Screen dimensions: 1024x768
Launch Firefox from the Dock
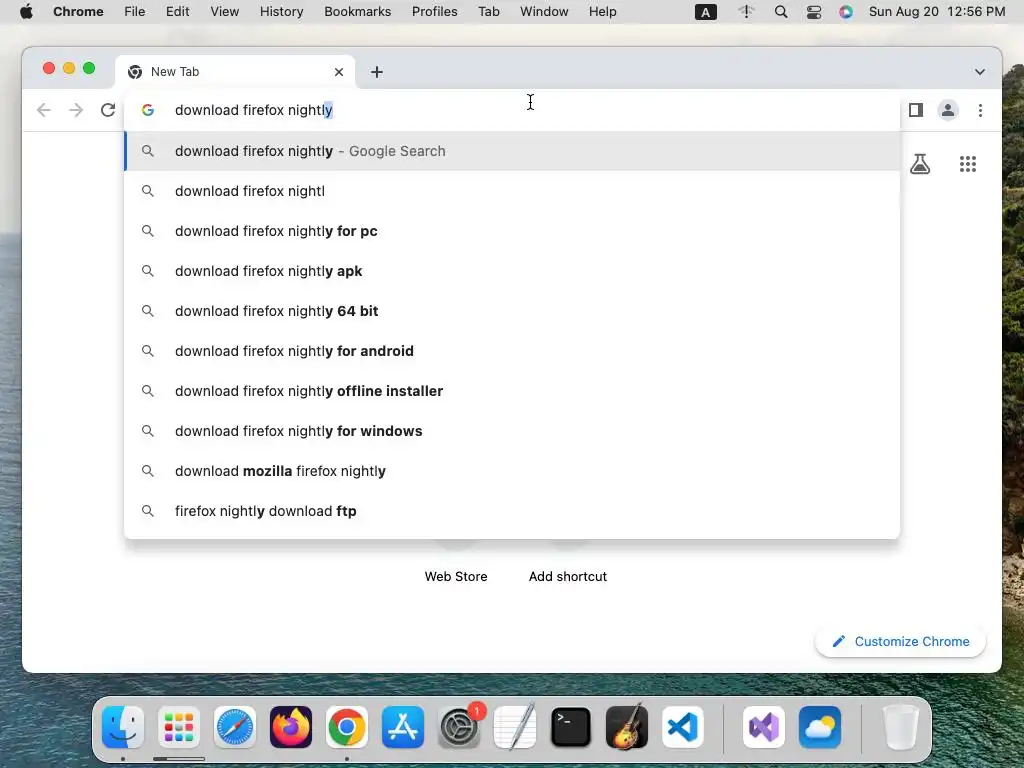291,727
